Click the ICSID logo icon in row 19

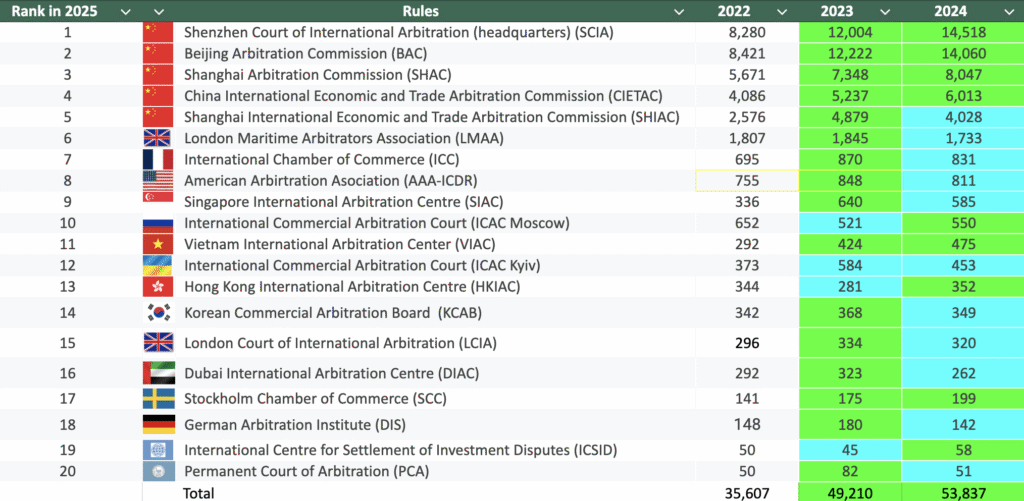click(158, 450)
